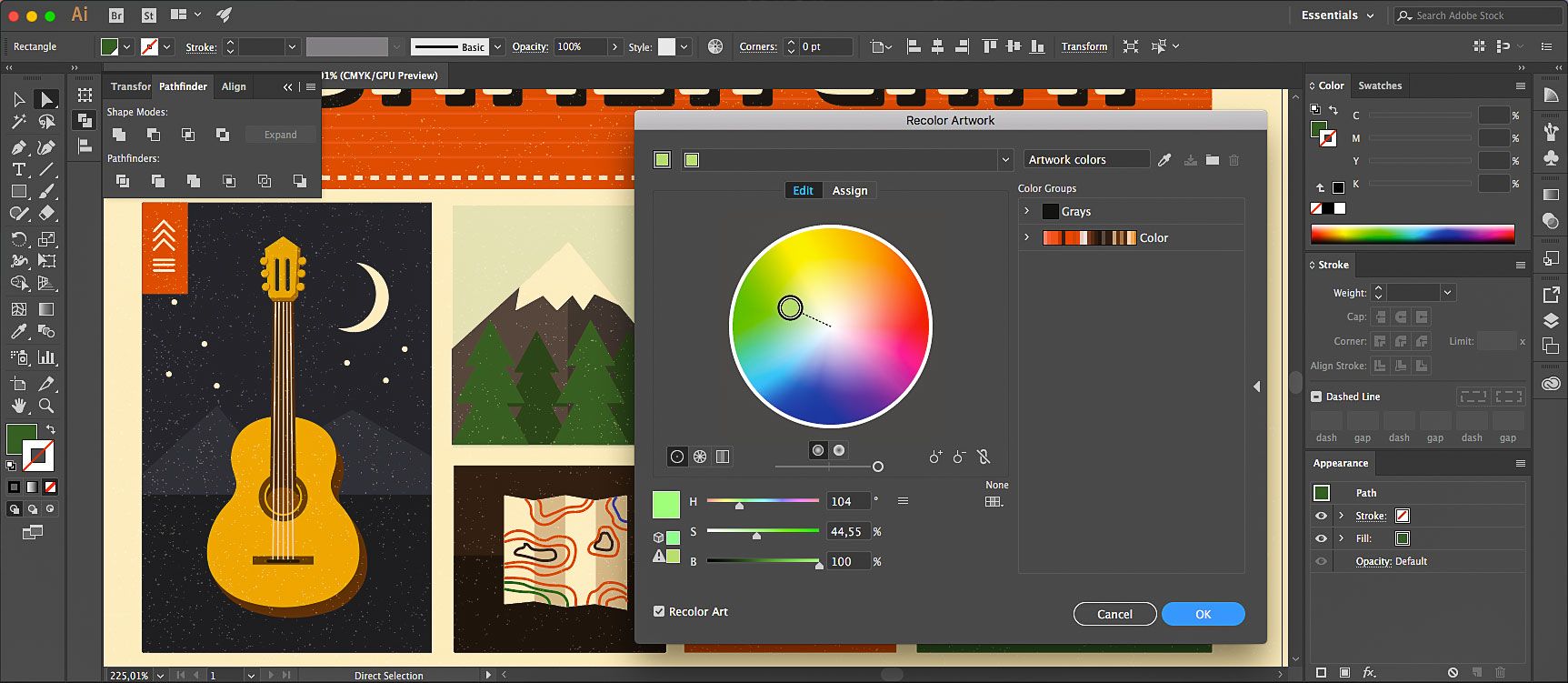This screenshot has width=1568, height=683.
Task: Expand the Grays color group
Action: pos(1027,211)
